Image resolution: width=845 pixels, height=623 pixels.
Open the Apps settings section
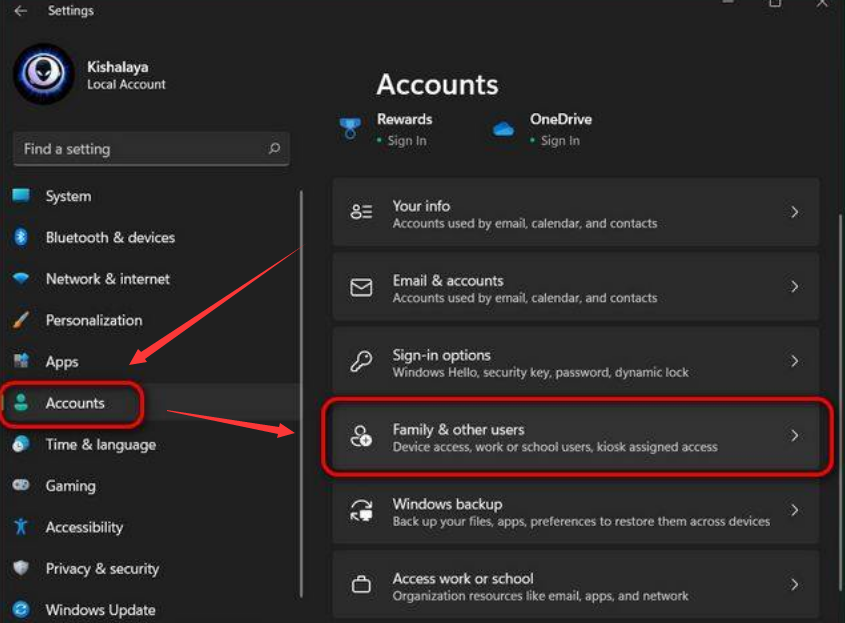(62, 361)
